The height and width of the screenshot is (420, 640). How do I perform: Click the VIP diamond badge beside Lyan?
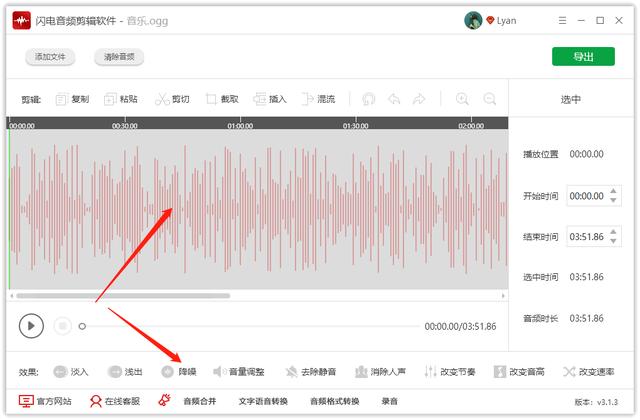click(x=490, y=20)
